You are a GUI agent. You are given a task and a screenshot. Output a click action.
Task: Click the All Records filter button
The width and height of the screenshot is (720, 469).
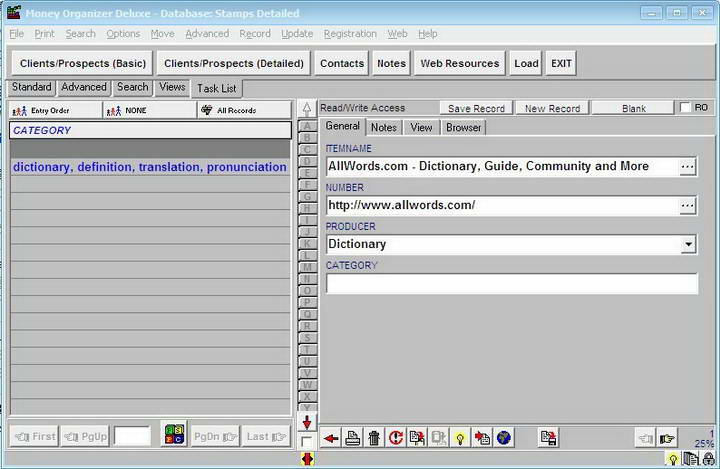click(244, 111)
